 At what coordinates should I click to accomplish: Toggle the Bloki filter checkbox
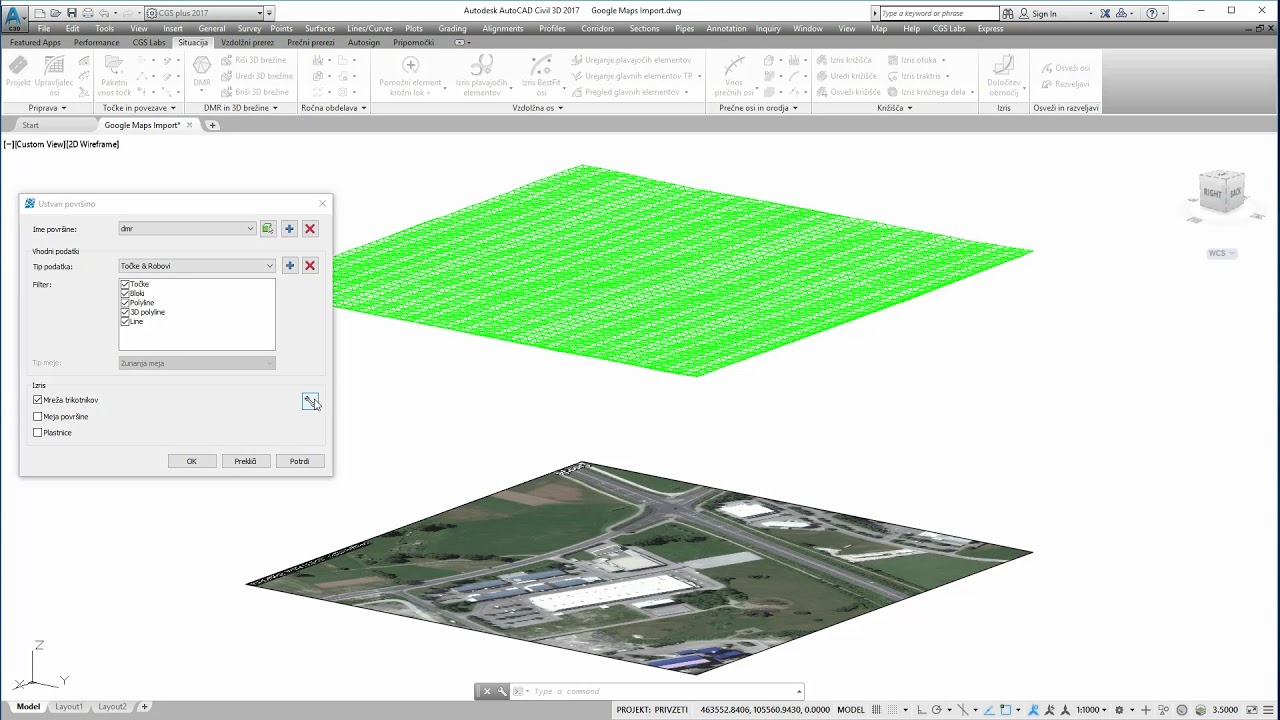pyautogui.click(x=125, y=293)
